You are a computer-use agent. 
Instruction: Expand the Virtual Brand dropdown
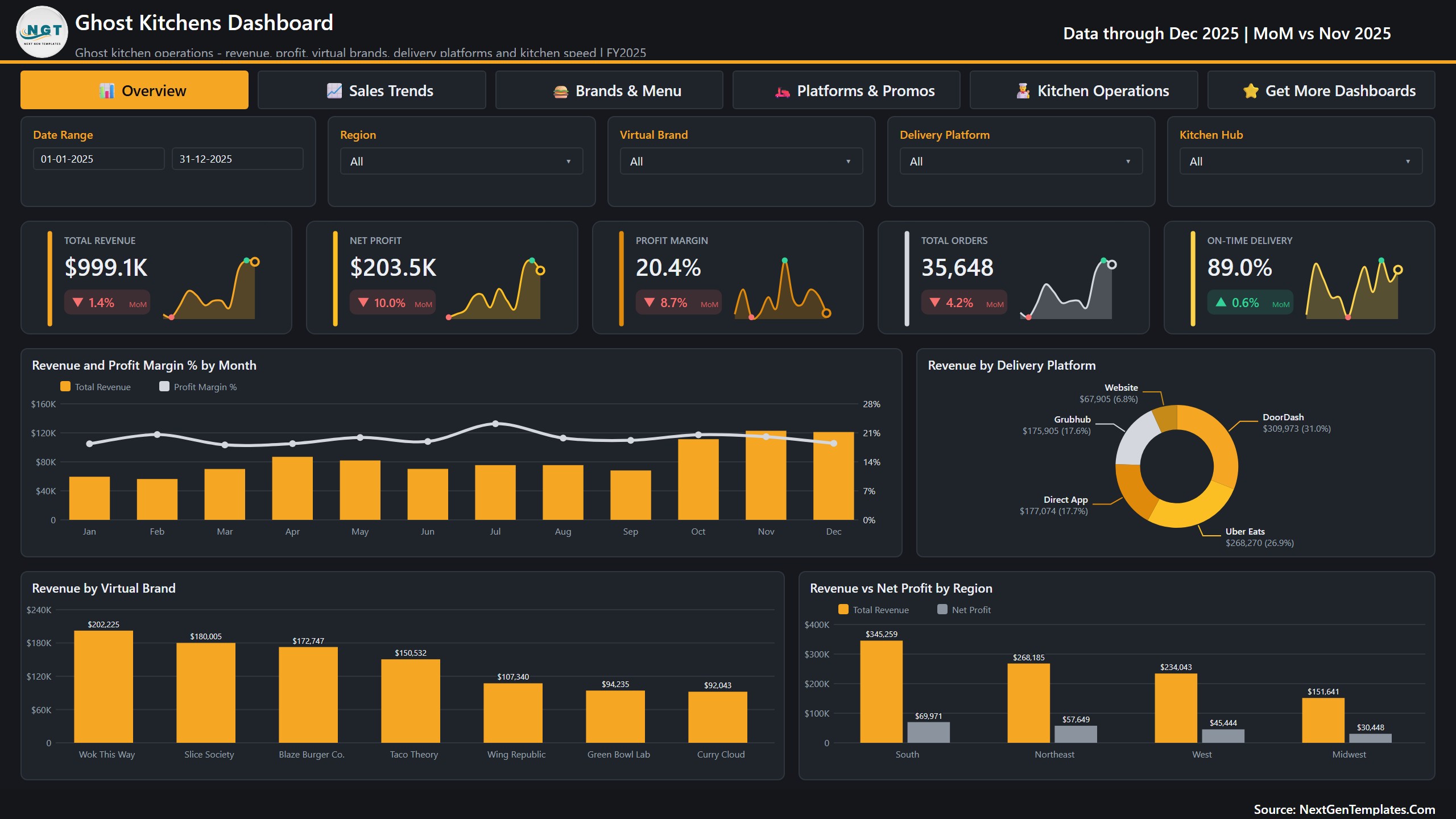742,162
